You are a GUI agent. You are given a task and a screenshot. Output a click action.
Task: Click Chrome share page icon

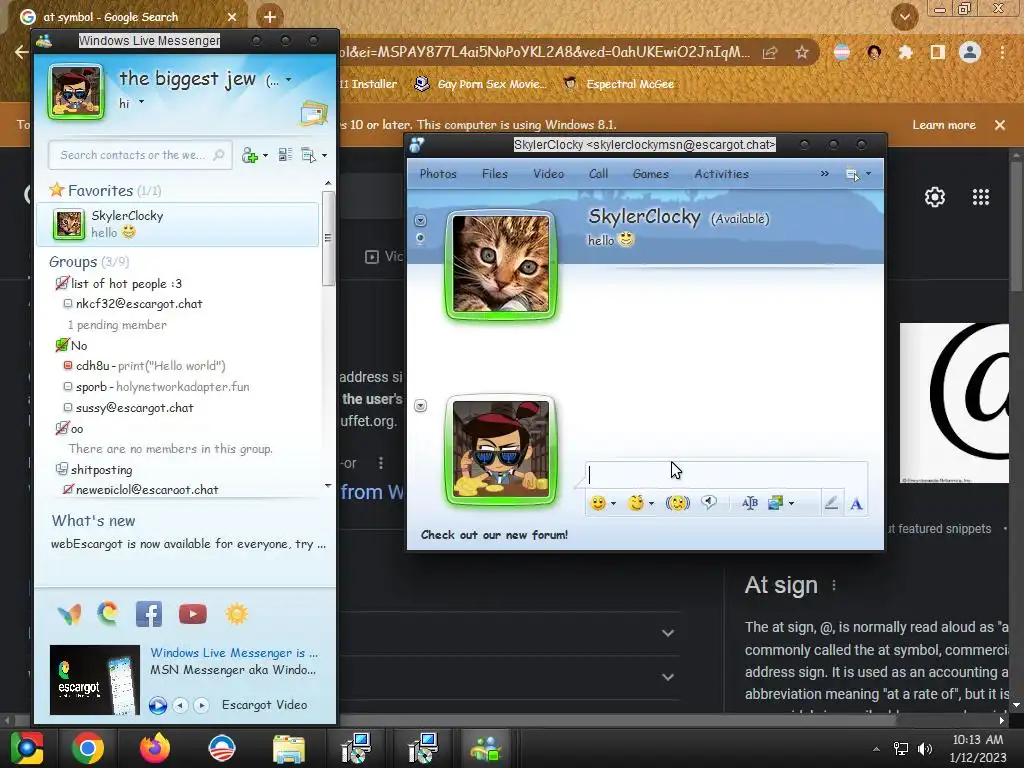(x=770, y=52)
